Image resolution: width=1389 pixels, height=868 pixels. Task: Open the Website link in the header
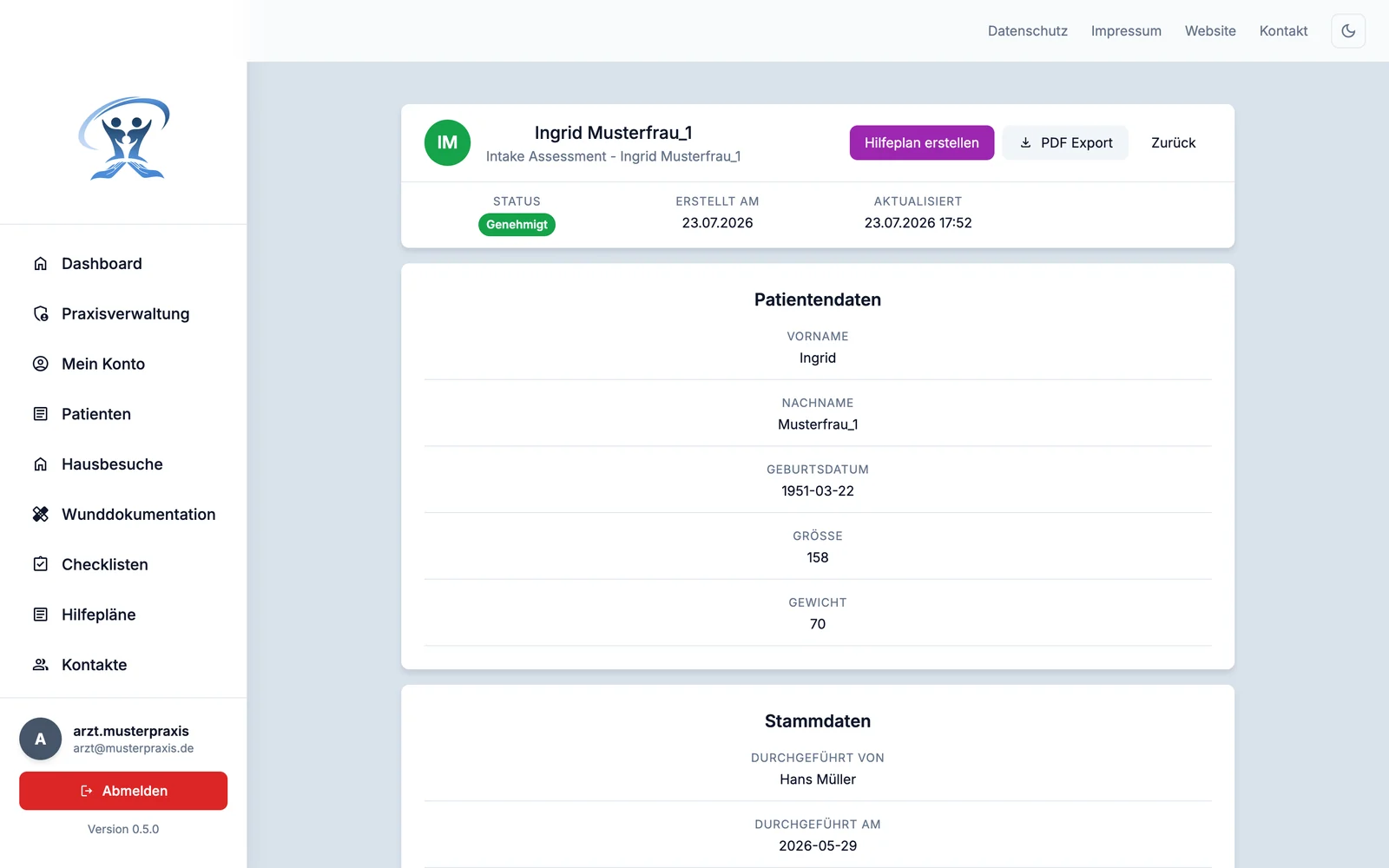pyautogui.click(x=1210, y=30)
